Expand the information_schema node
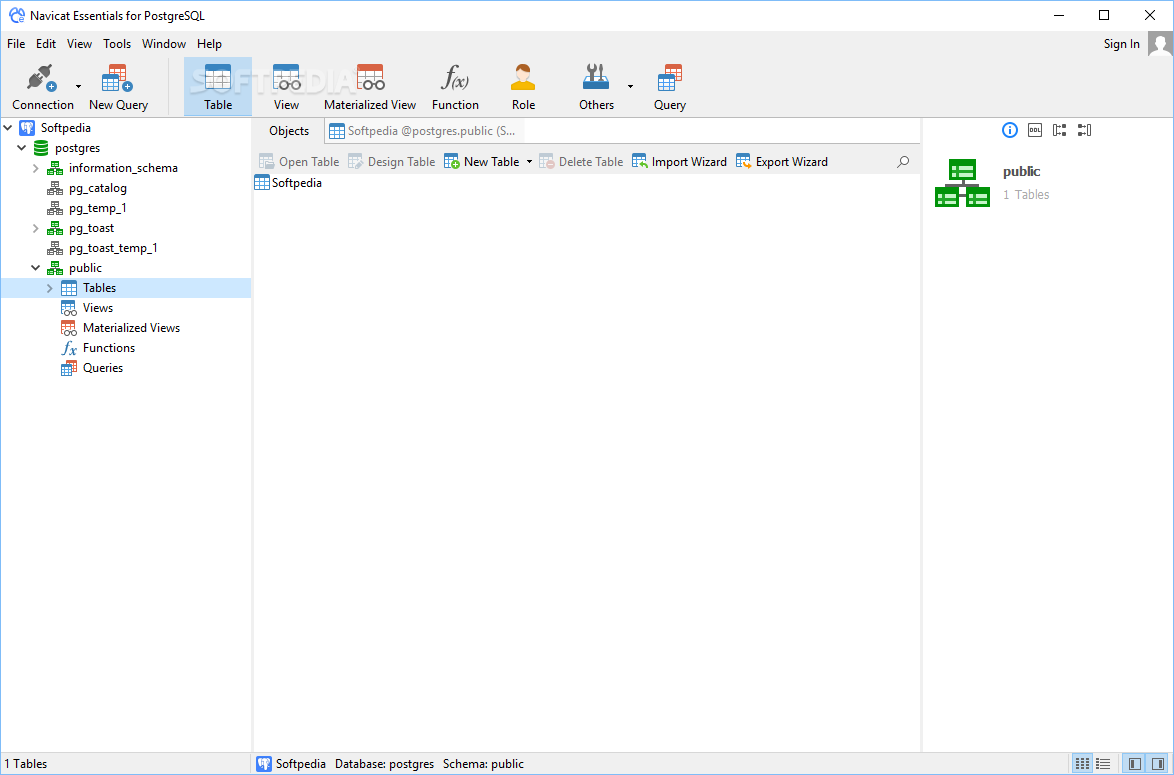 [35, 168]
